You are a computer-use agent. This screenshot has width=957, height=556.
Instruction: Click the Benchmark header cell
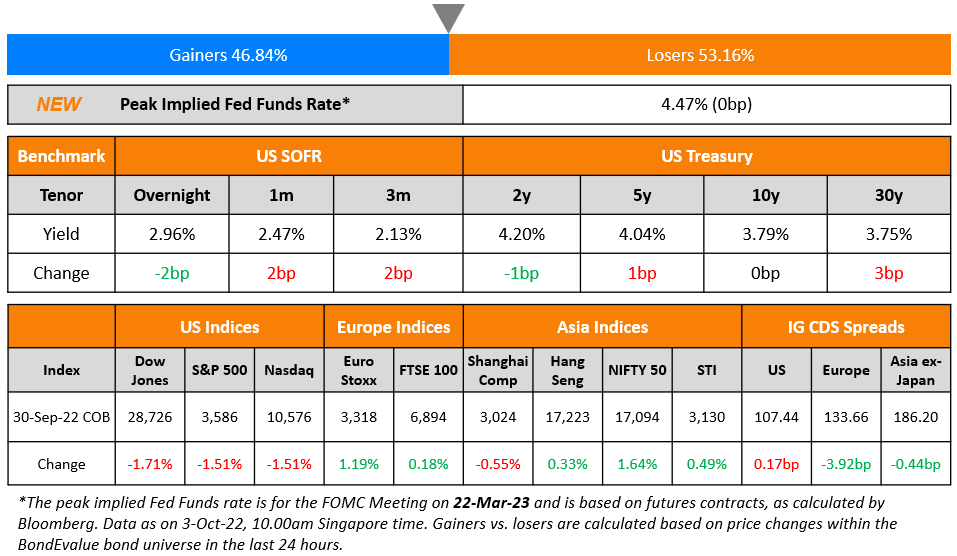tap(61, 156)
